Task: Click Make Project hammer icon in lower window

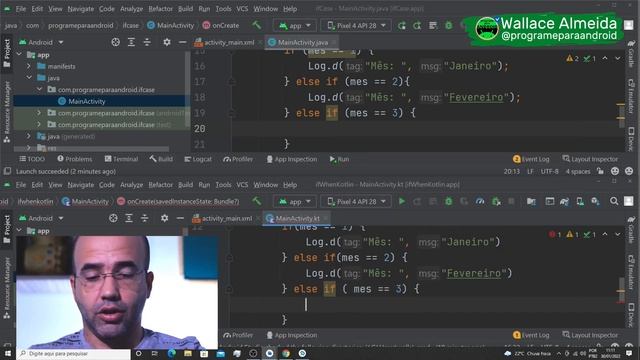Action: coord(256,201)
